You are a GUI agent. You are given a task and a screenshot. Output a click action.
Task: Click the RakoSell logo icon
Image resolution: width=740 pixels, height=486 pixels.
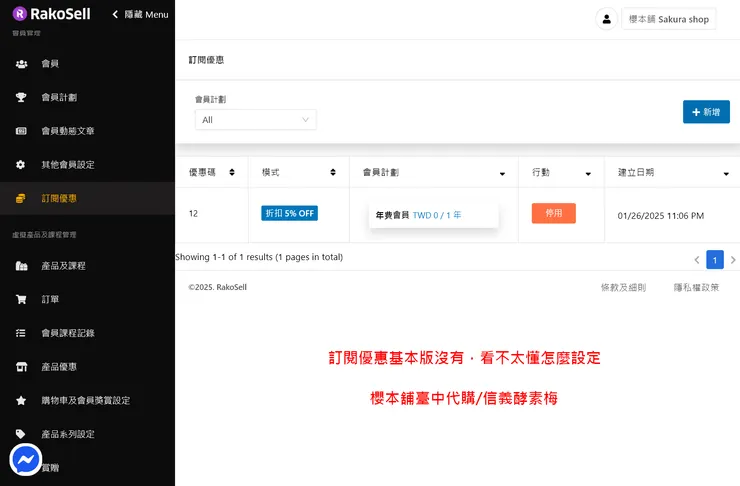pos(19,14)
